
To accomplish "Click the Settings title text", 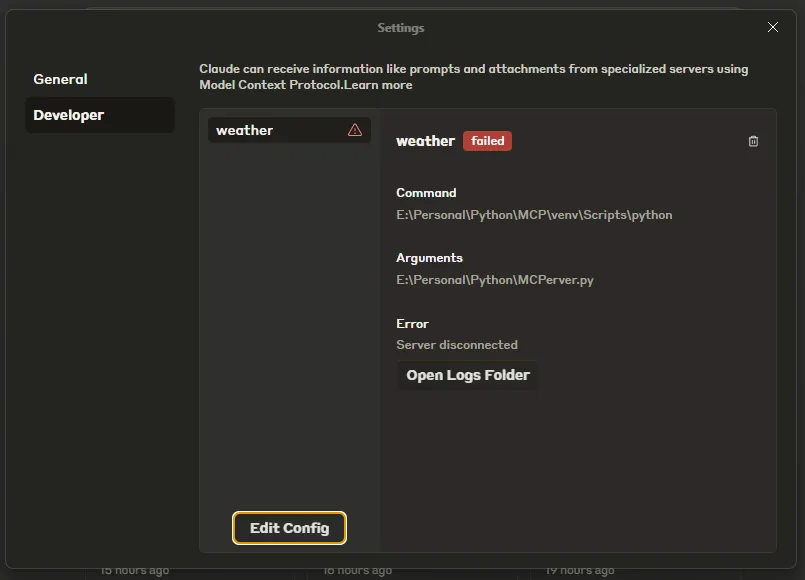I will 400,28.
